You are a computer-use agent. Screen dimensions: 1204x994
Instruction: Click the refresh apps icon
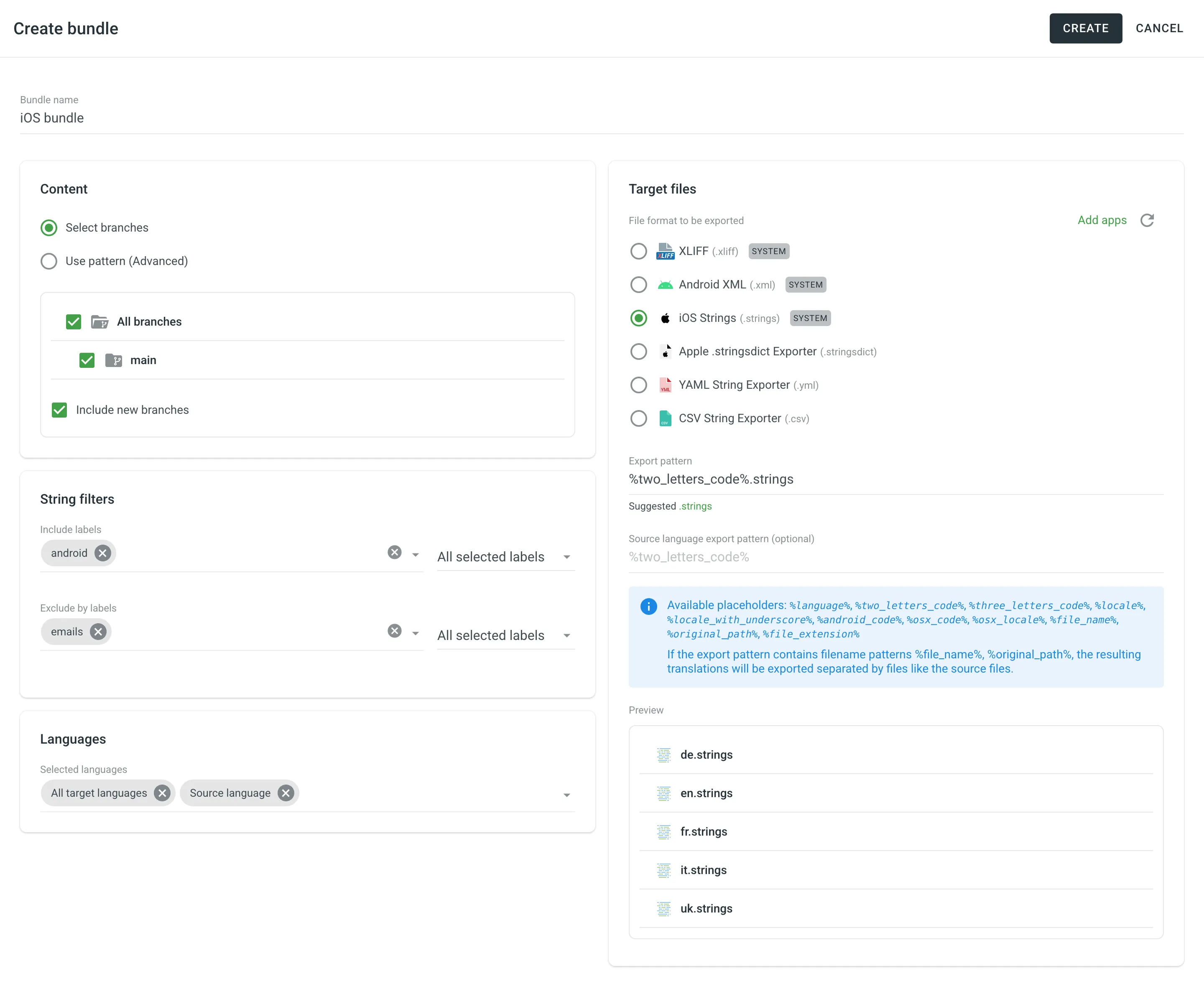[x=1147, y=220]
